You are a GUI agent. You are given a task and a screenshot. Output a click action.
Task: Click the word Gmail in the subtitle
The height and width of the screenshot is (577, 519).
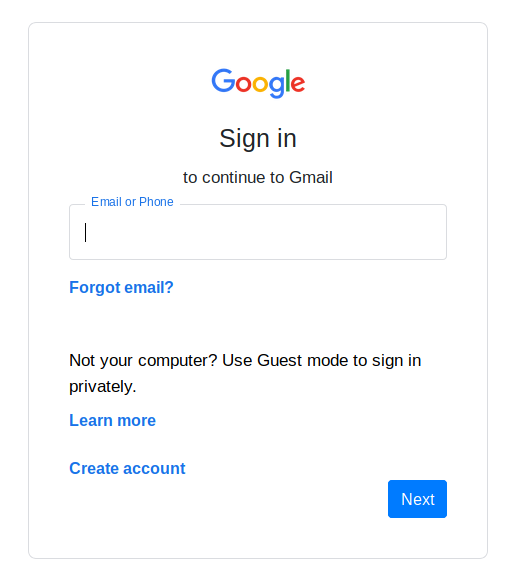[x=311, y=177]
